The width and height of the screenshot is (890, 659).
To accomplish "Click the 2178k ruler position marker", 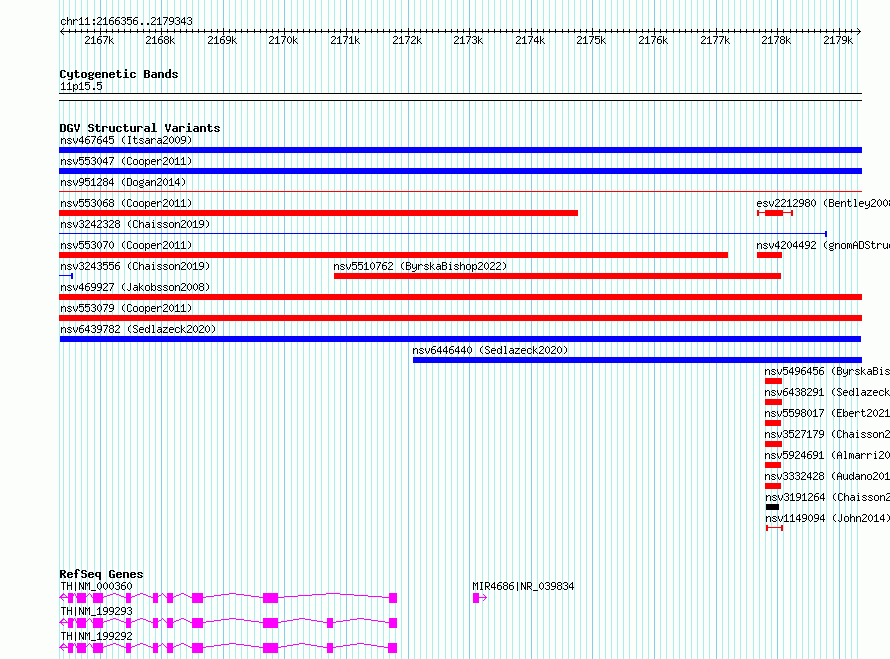I will (776, 40).
